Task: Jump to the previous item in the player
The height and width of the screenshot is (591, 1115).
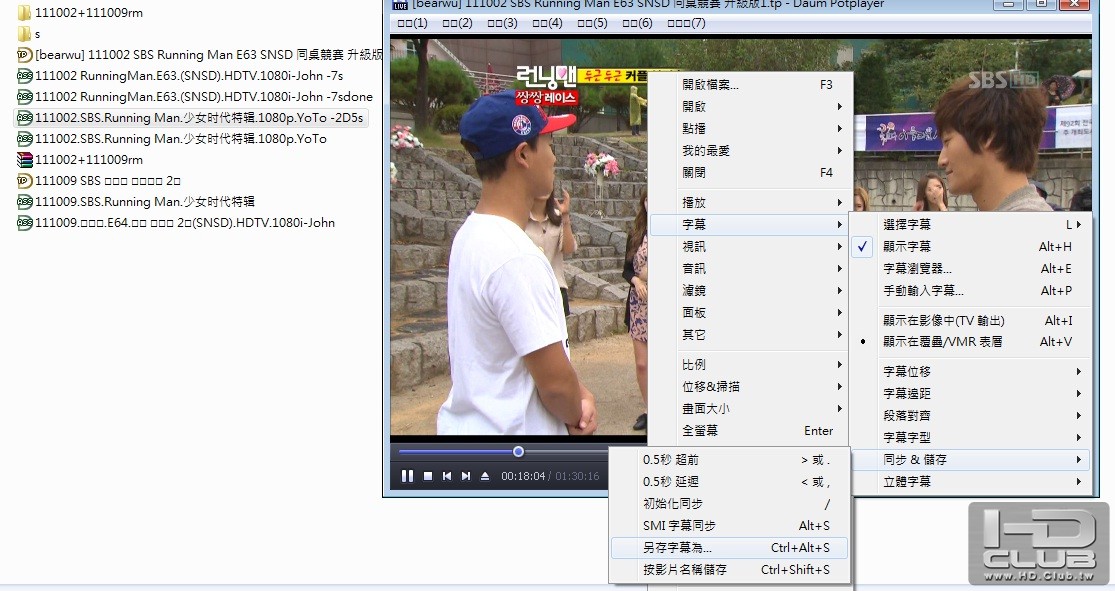Action: click(x=447, y=476)
